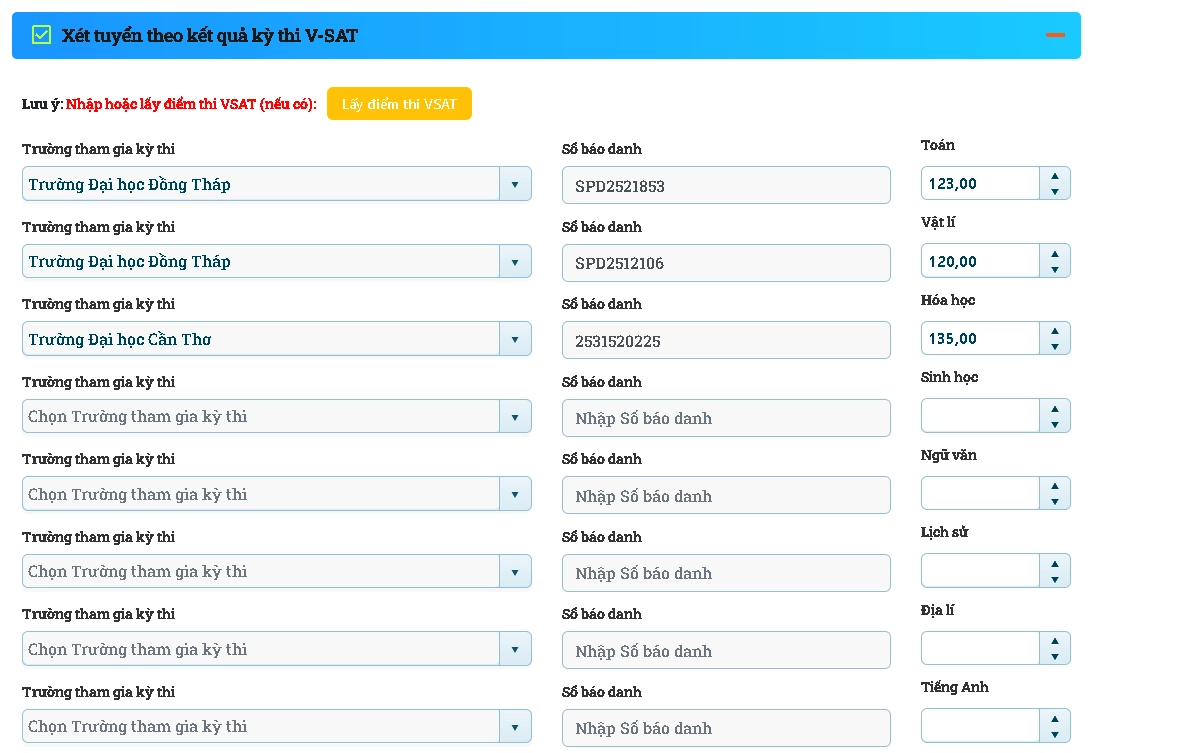The height and width of the screenshot is (753, 1178).
Task: Increase the Toán score with up arrow
Action: pyautogui.click(x=1055, y=176)
